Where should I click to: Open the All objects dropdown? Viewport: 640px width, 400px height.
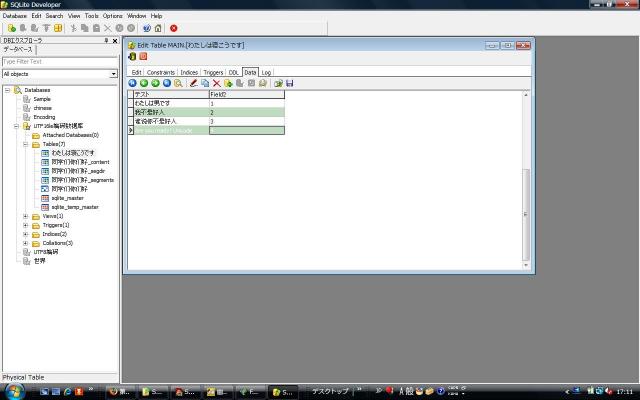click(x=113, y=74)
